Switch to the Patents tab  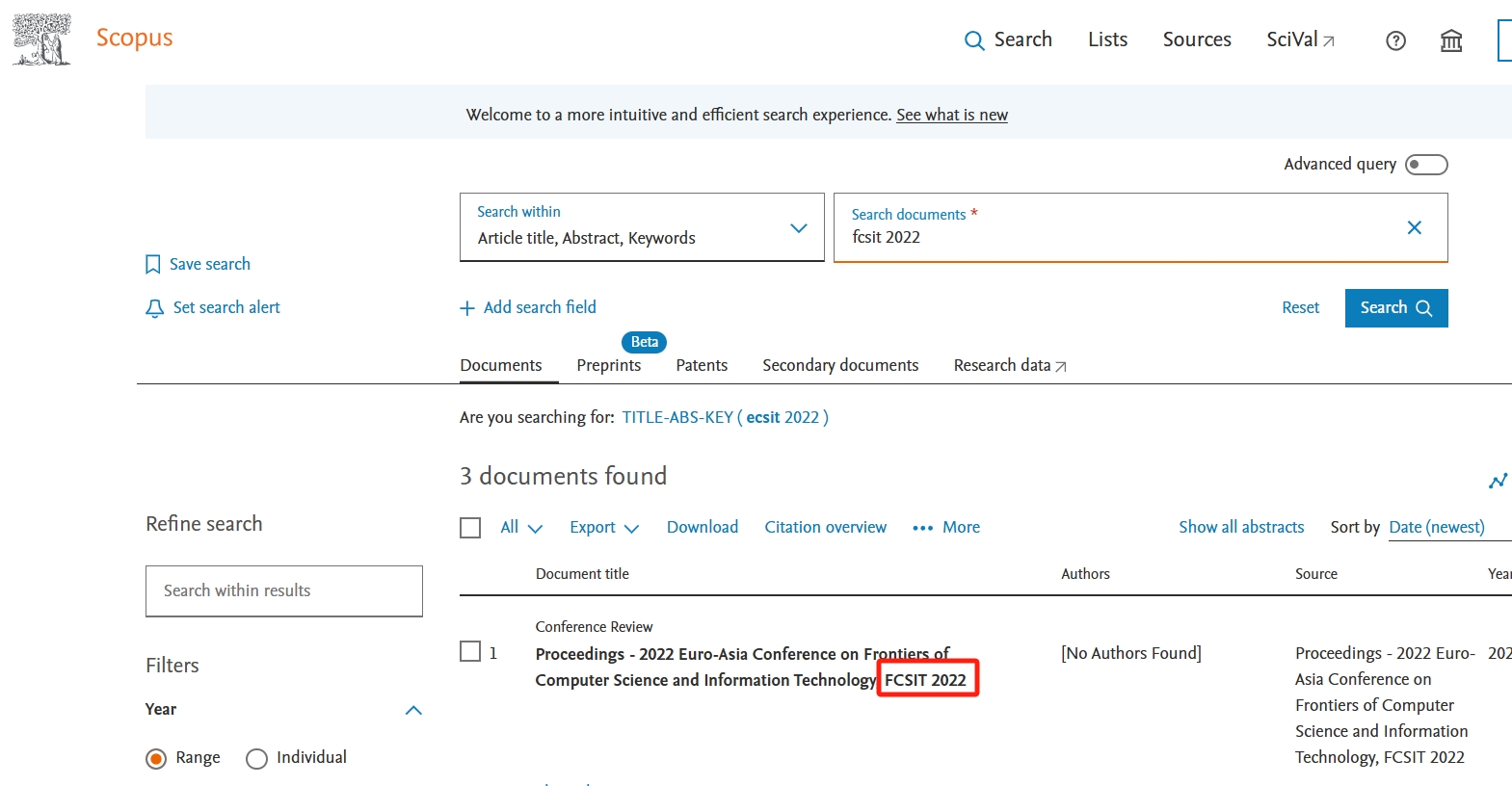[x=702, y=365]
